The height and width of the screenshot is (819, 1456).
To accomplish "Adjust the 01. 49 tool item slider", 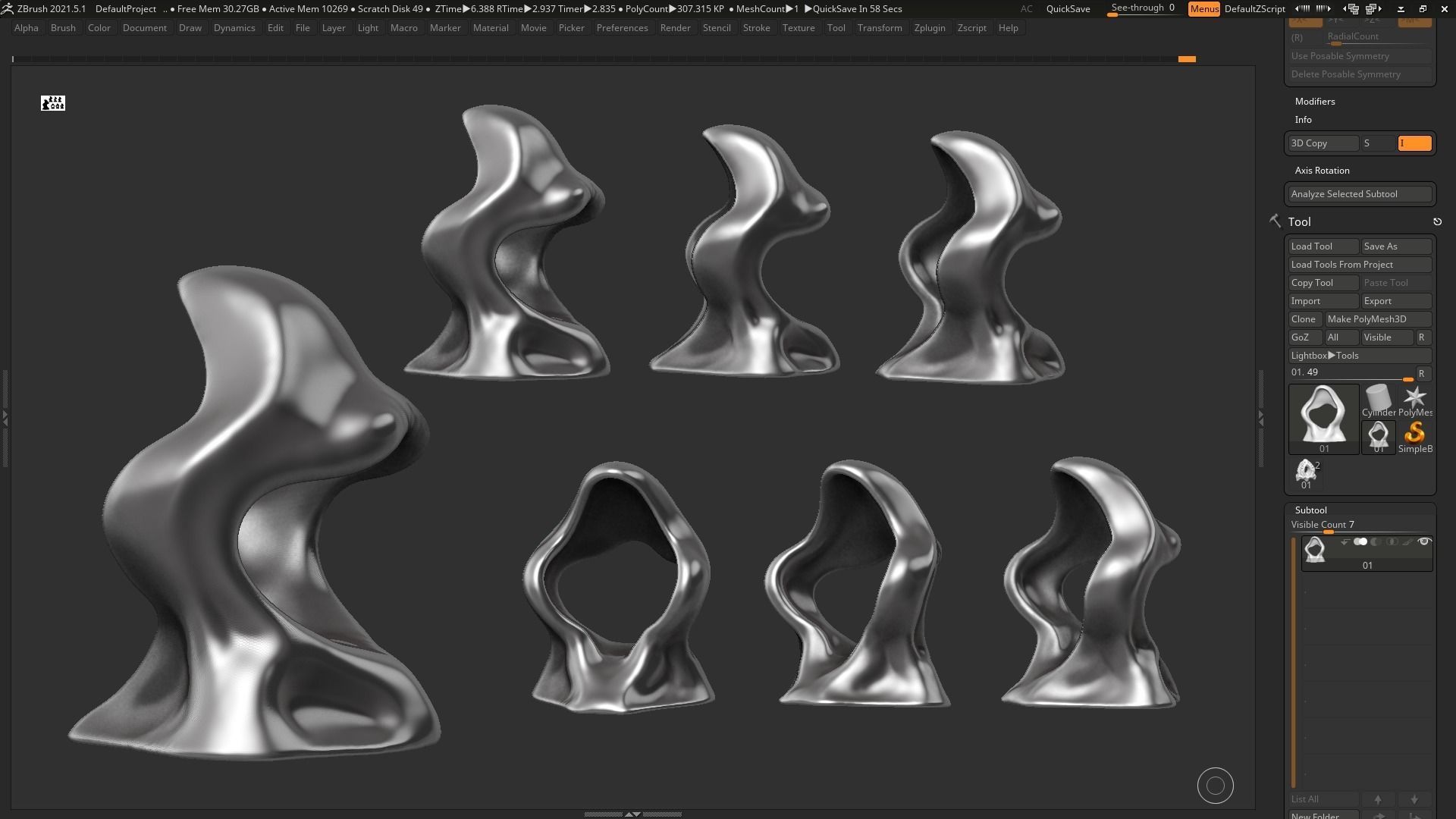I will (x=1351, y=373).
